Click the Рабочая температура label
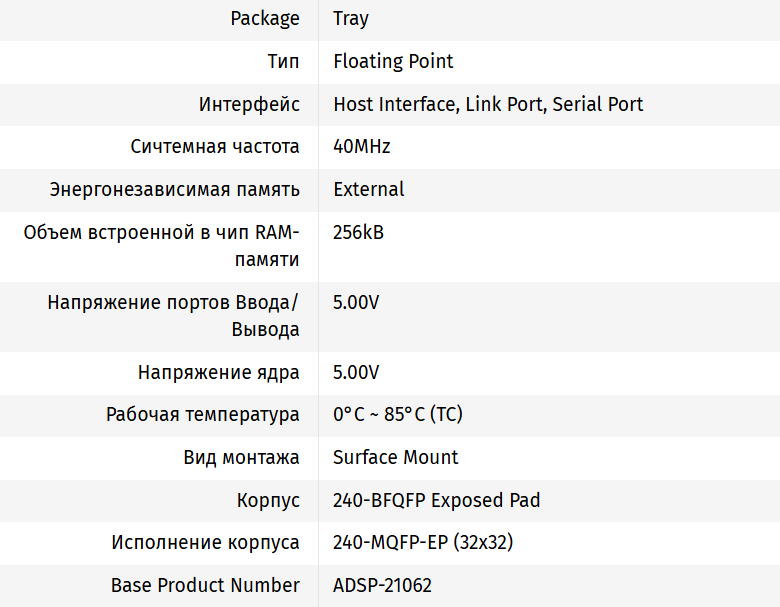The image size is (780, 607). click(x=202, y=414)
